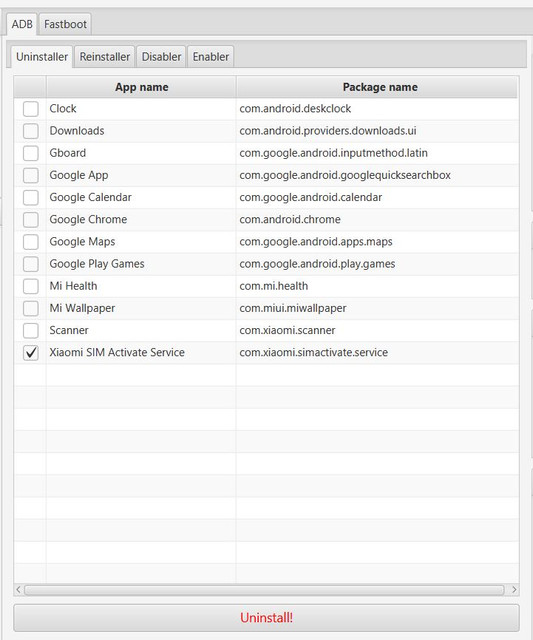Screen dimensions: 533x640
Task: Click the red Uninstall! button
Action: point(266,618)
